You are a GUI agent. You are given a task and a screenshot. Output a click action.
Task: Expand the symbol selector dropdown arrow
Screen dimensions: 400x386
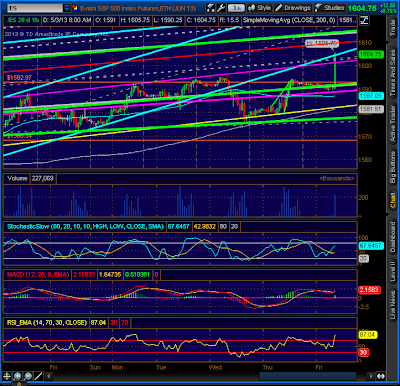coord(67,8)
